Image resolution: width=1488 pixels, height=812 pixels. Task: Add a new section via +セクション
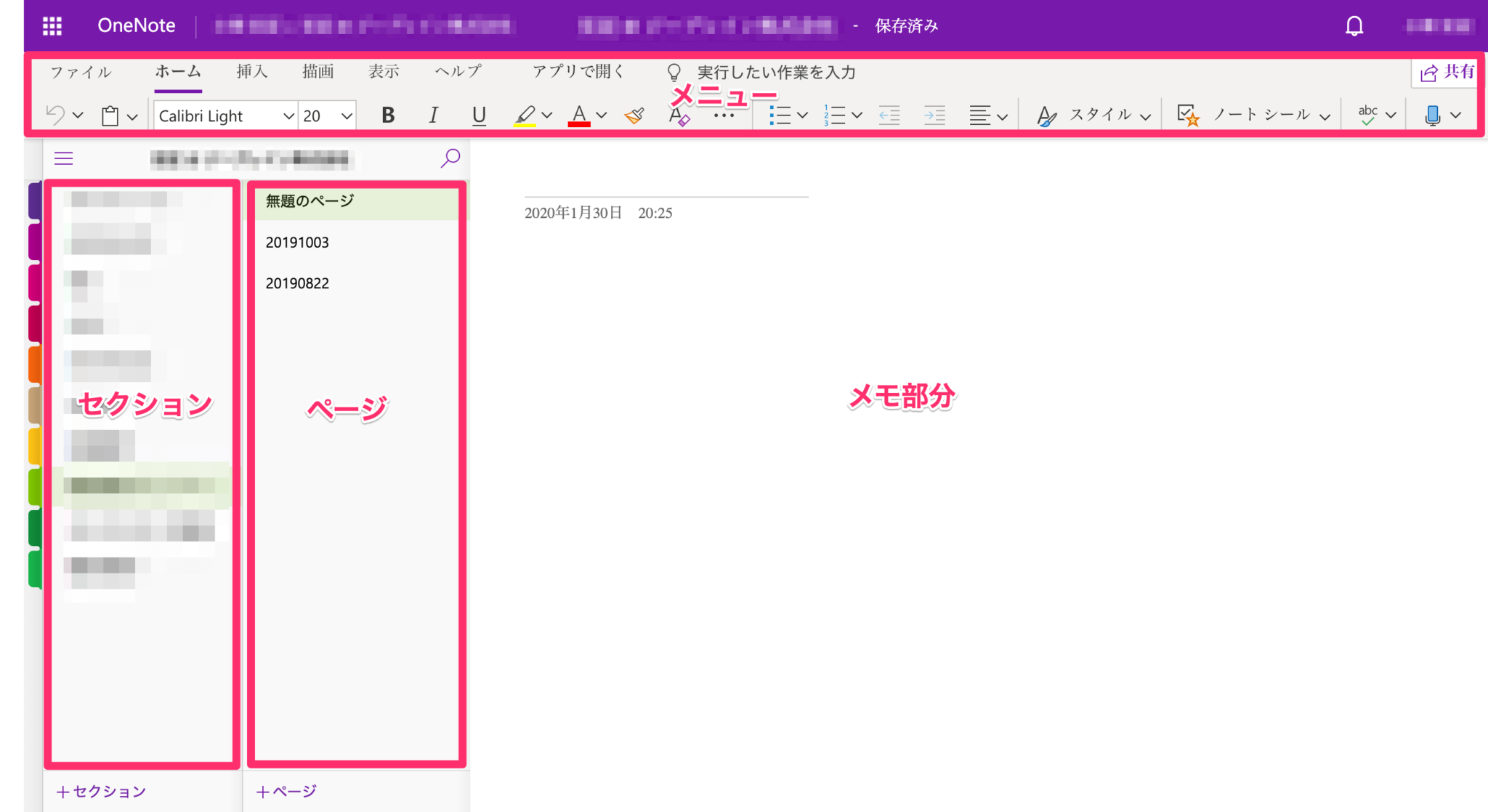[100, 792]
